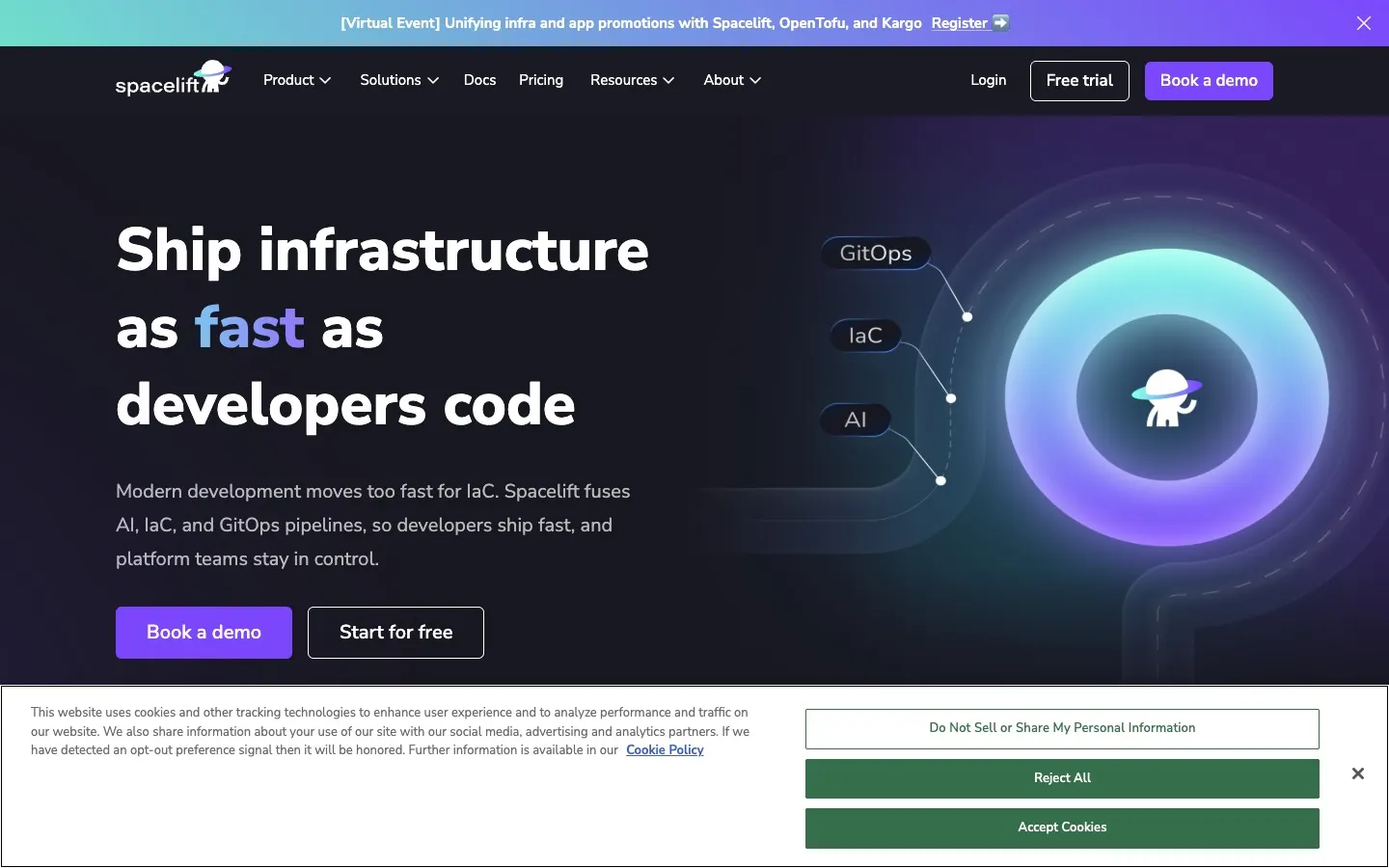The height and width of the screenshot is (868, 1389).
Task: Click the "developers code" headline line
Action: 345,405
